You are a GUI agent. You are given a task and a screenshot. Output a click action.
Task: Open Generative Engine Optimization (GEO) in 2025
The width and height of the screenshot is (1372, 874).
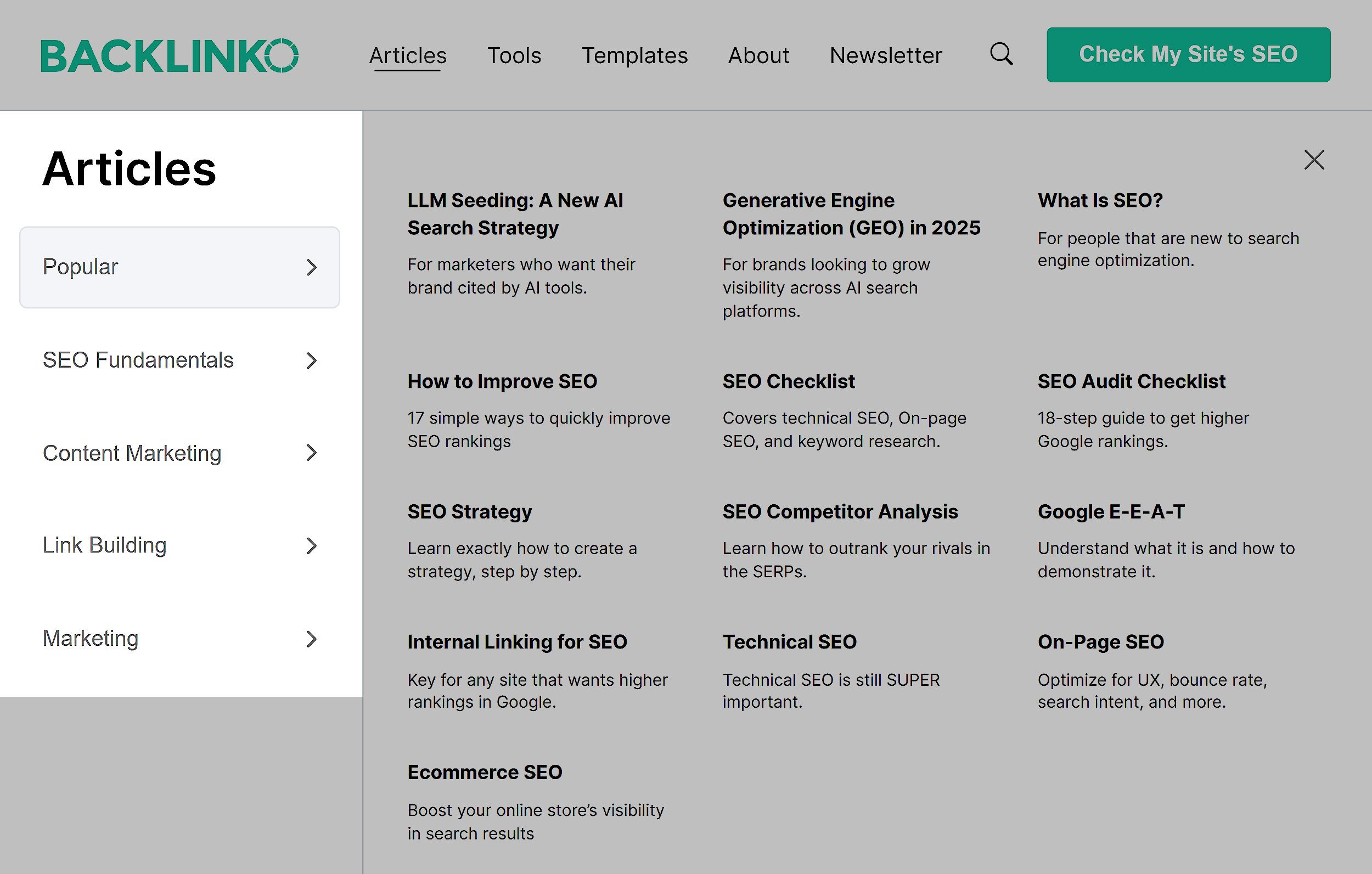[851, 213]
